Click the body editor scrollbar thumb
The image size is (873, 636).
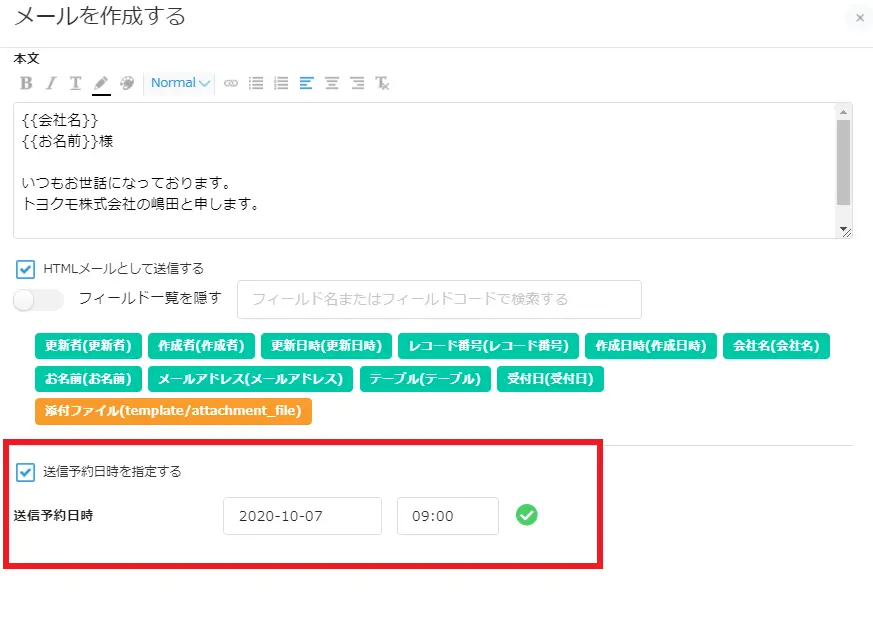click(x=843, y=163)
